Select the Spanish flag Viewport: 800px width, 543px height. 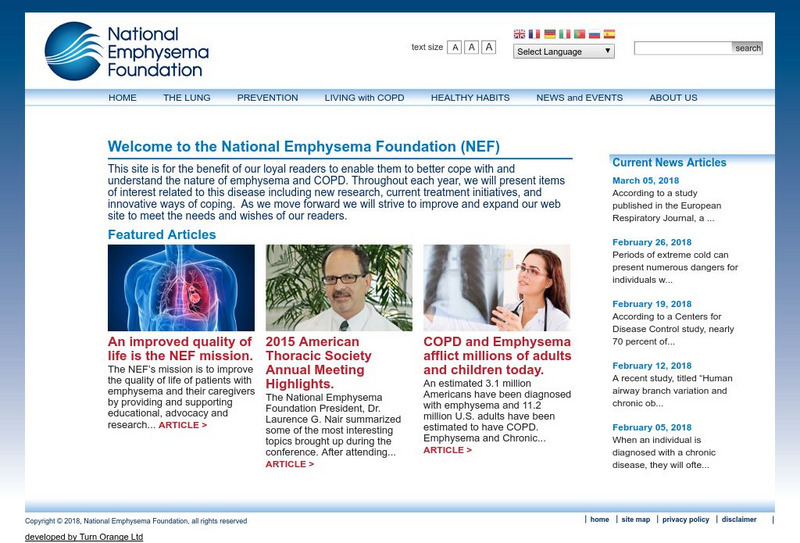[609, 34]
